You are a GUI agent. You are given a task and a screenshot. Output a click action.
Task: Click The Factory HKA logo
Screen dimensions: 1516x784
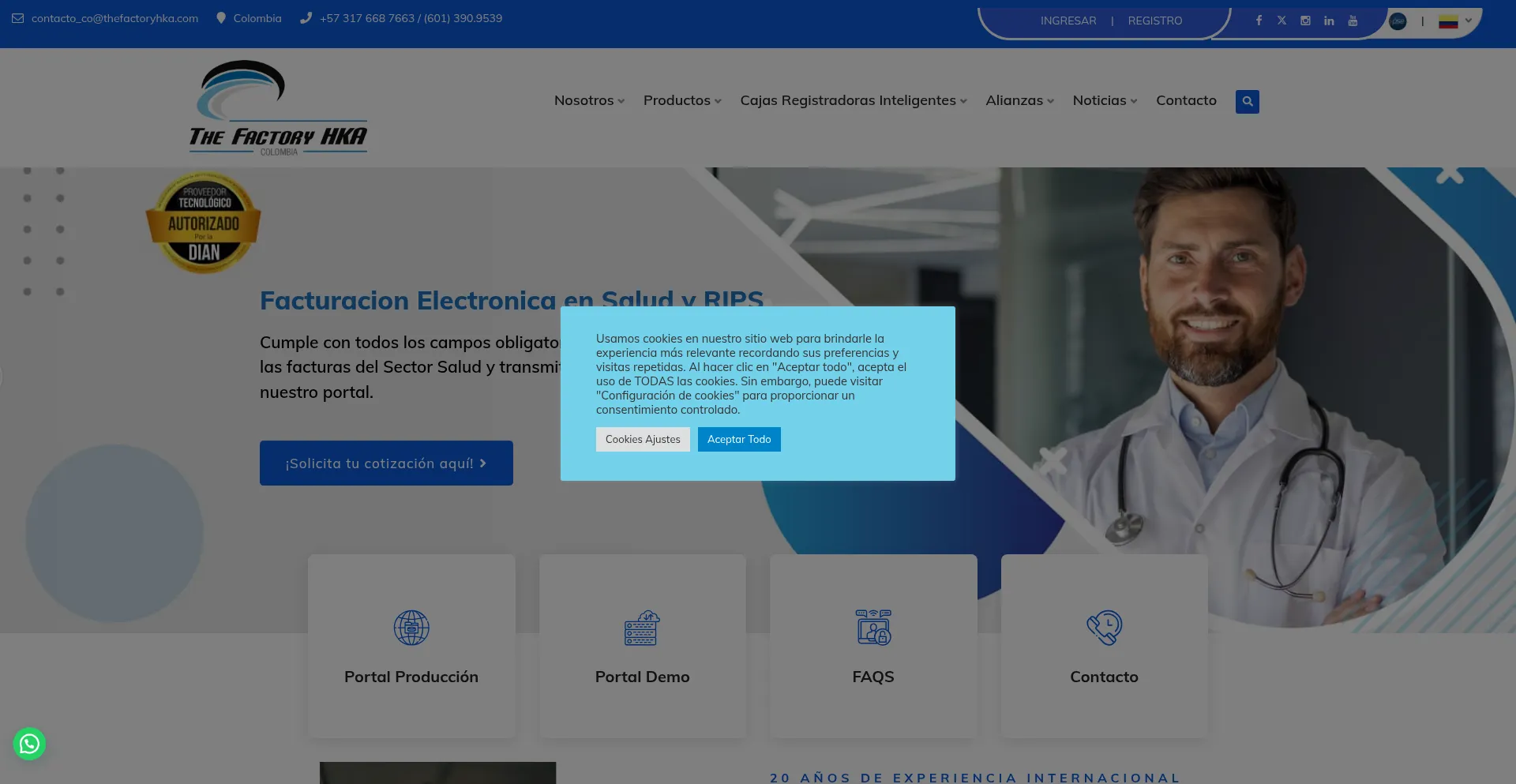pos(278,108)
